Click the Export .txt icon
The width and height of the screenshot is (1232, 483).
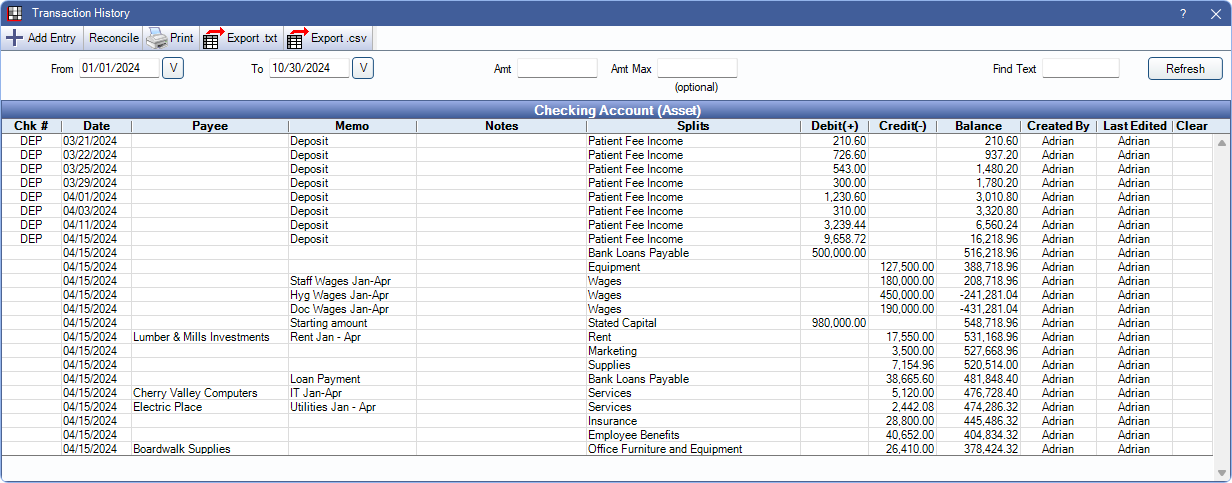coord(212,39)
